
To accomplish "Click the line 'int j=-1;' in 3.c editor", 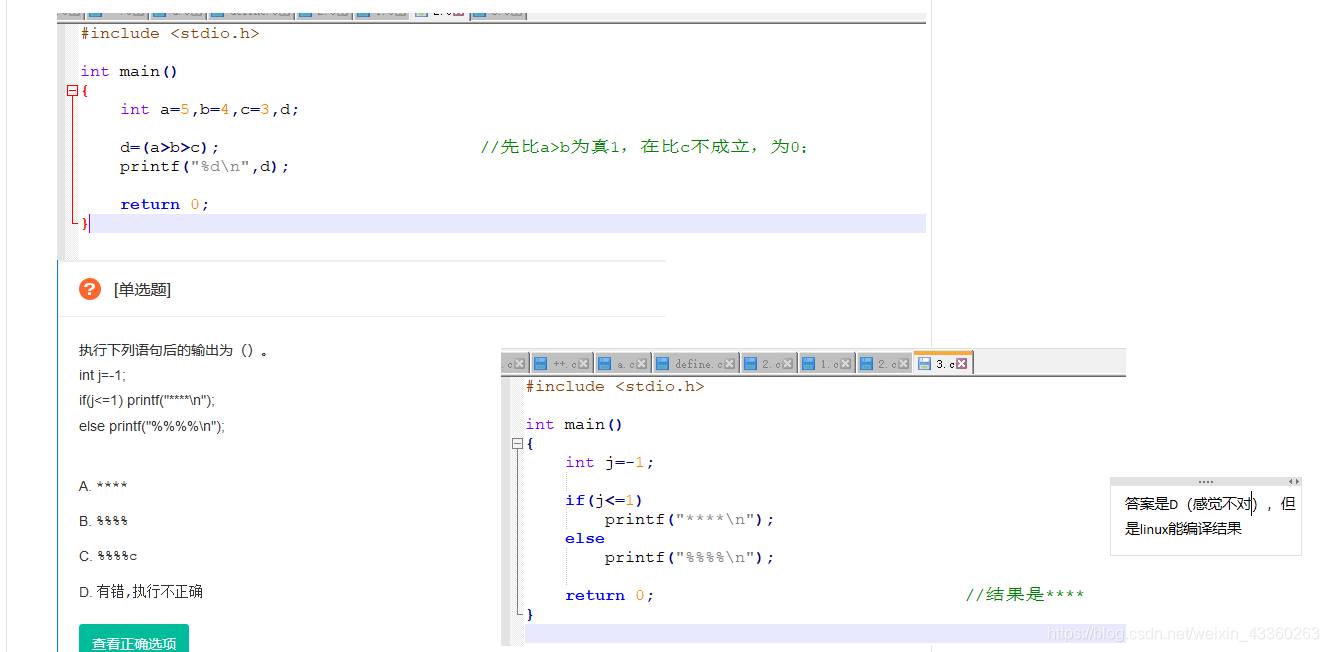I will pyautogui.click(x=610, y=462).
